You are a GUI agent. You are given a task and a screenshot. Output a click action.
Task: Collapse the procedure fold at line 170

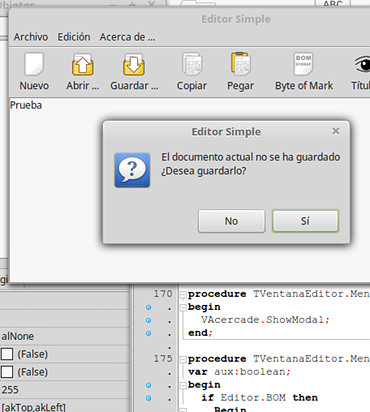(x=183, y=295)
